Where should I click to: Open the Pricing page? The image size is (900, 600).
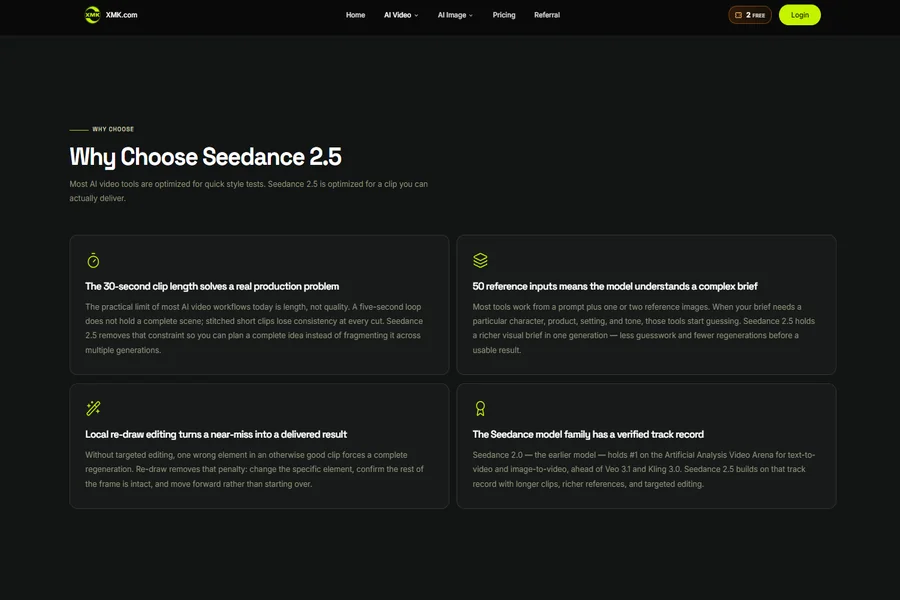pos(504,15)
